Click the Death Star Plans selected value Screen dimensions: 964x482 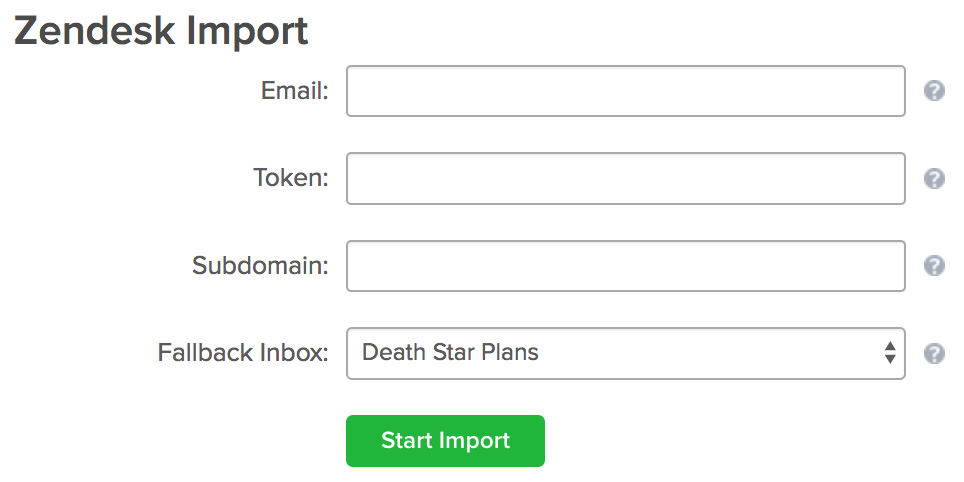(x=450, y=352)
